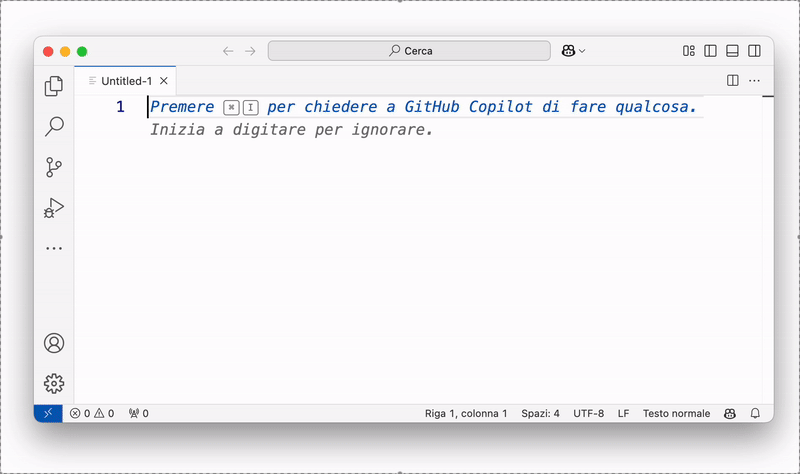Open the Run and Debug view
The image size is (800, 474).
click(x=54, y=208)
